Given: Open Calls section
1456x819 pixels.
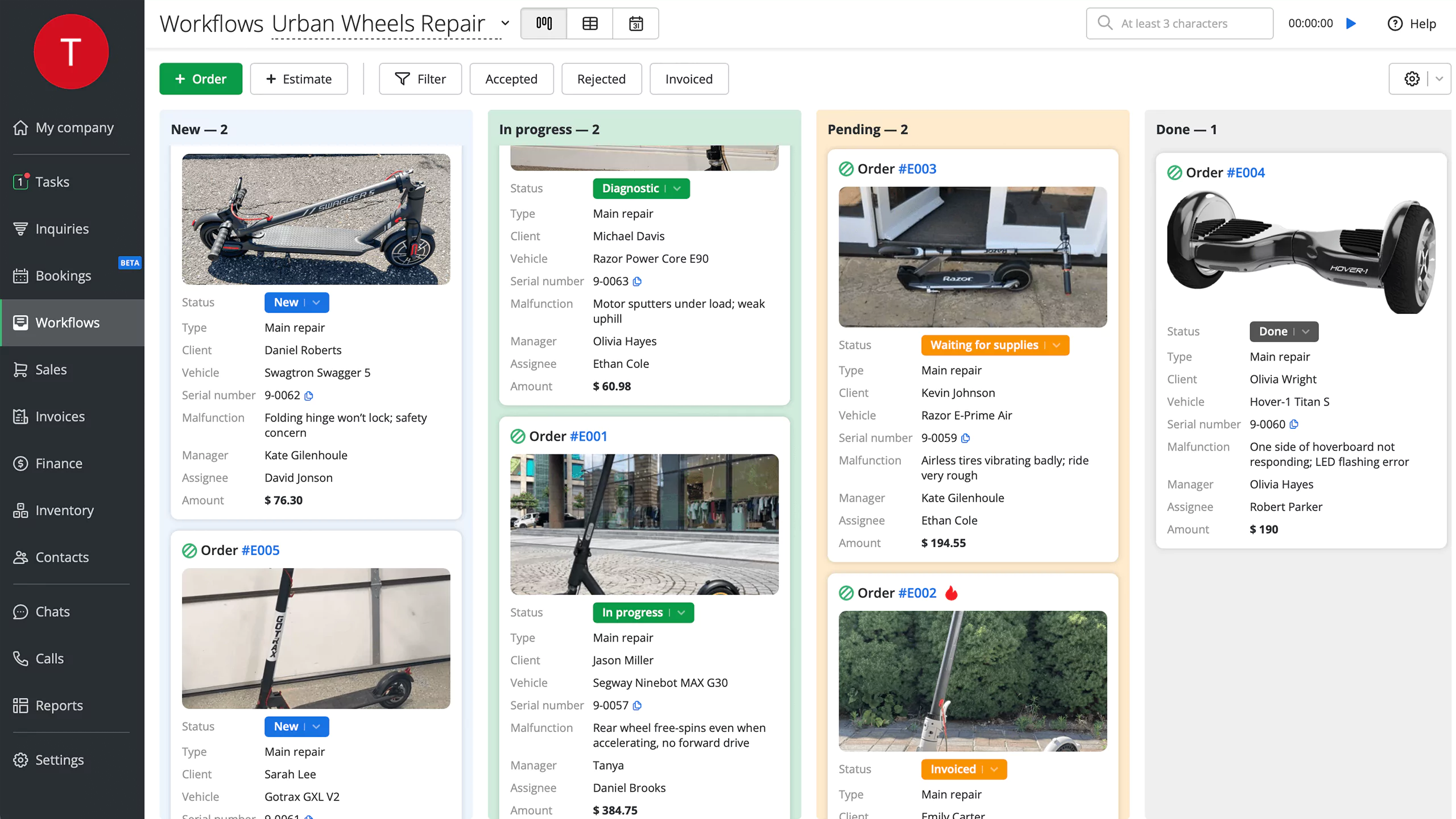Looking at the screenshot, I should pyautogui.click(x=72, y=659).
